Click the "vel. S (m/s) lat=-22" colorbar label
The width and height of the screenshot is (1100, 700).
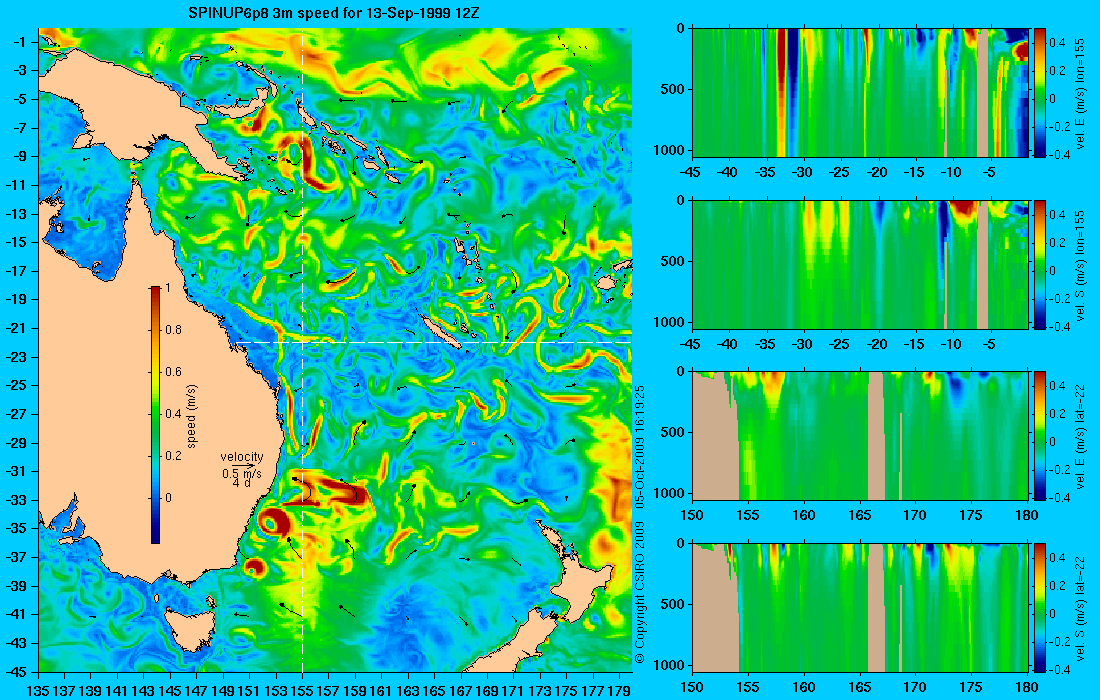1080,608
